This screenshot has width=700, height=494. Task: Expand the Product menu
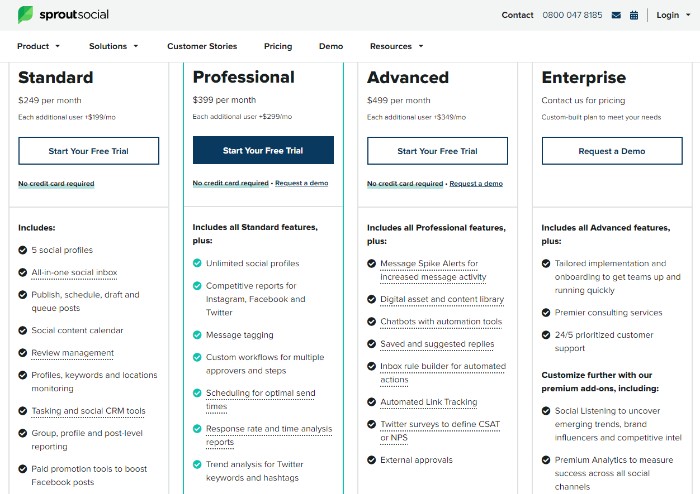[38, 46]
